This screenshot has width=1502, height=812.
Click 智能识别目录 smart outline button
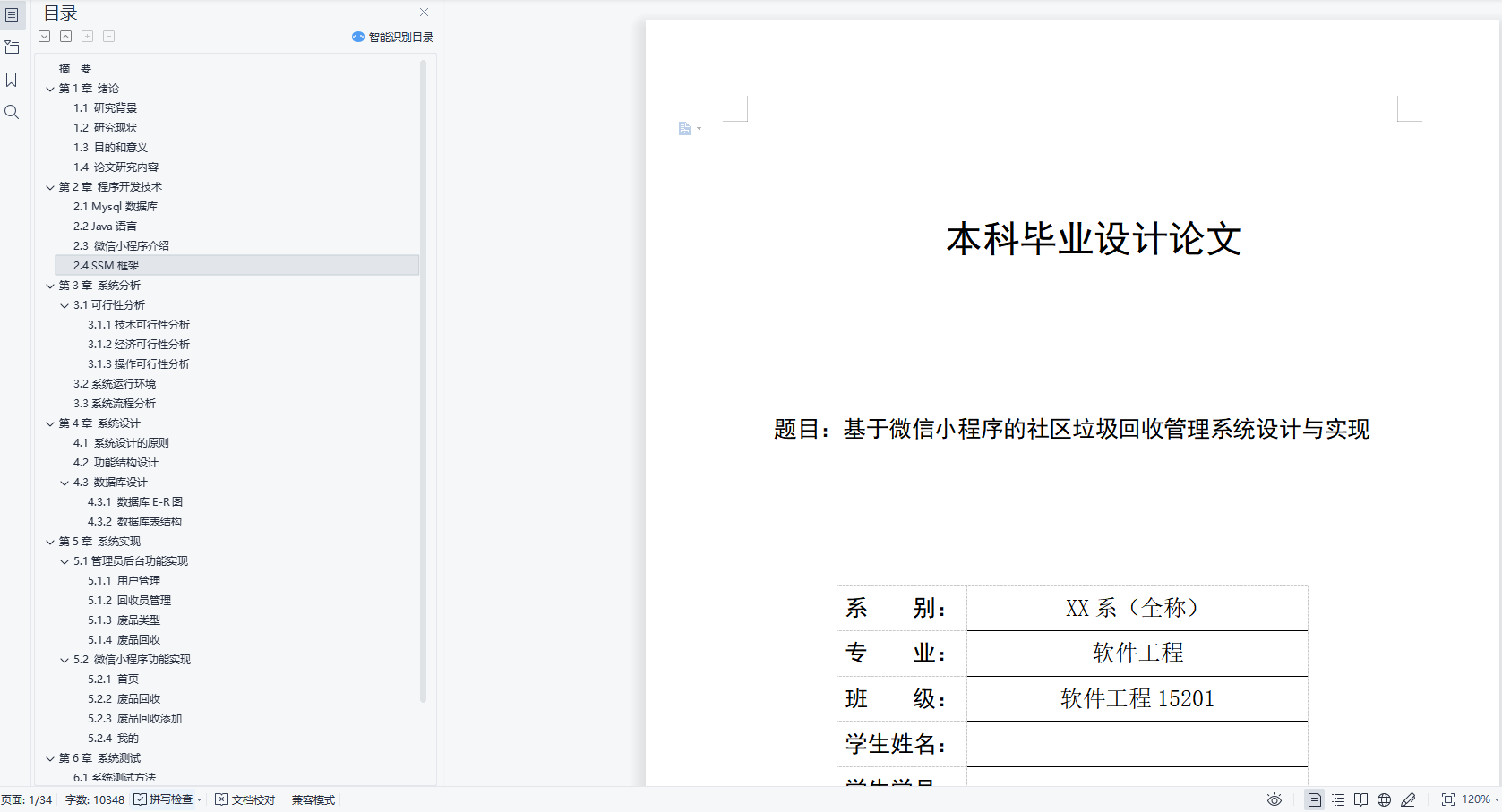(393, 37)
